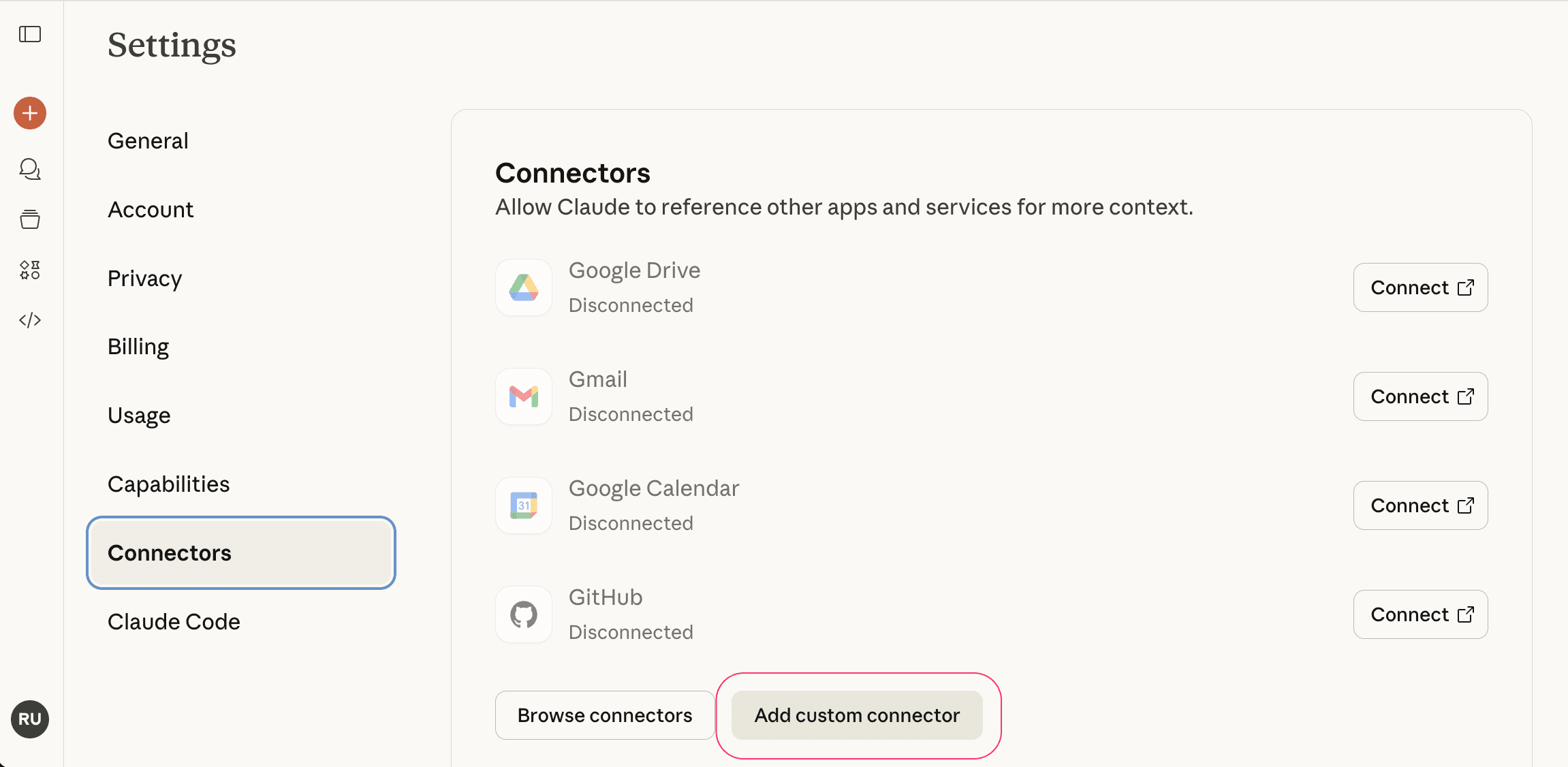Open the RU profile avatar
This screenshot has width=1568, height=767.
[29, 719]
